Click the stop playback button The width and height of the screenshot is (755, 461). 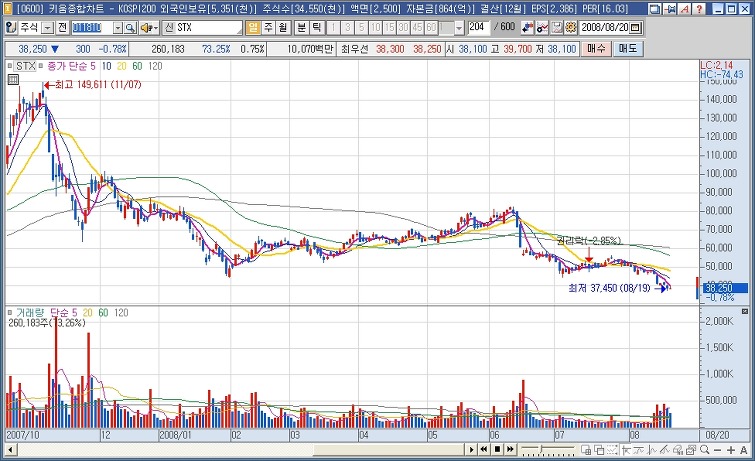(x=497, y=449)
